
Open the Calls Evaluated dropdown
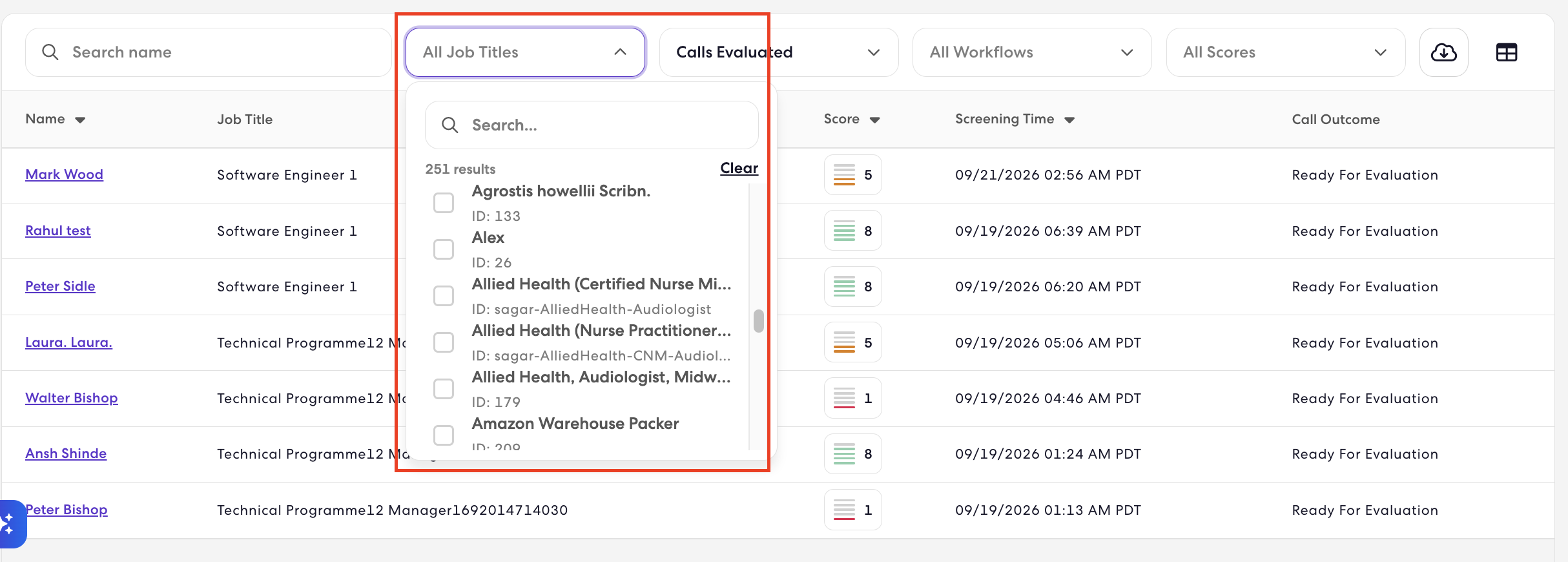[x=778, y=52]
